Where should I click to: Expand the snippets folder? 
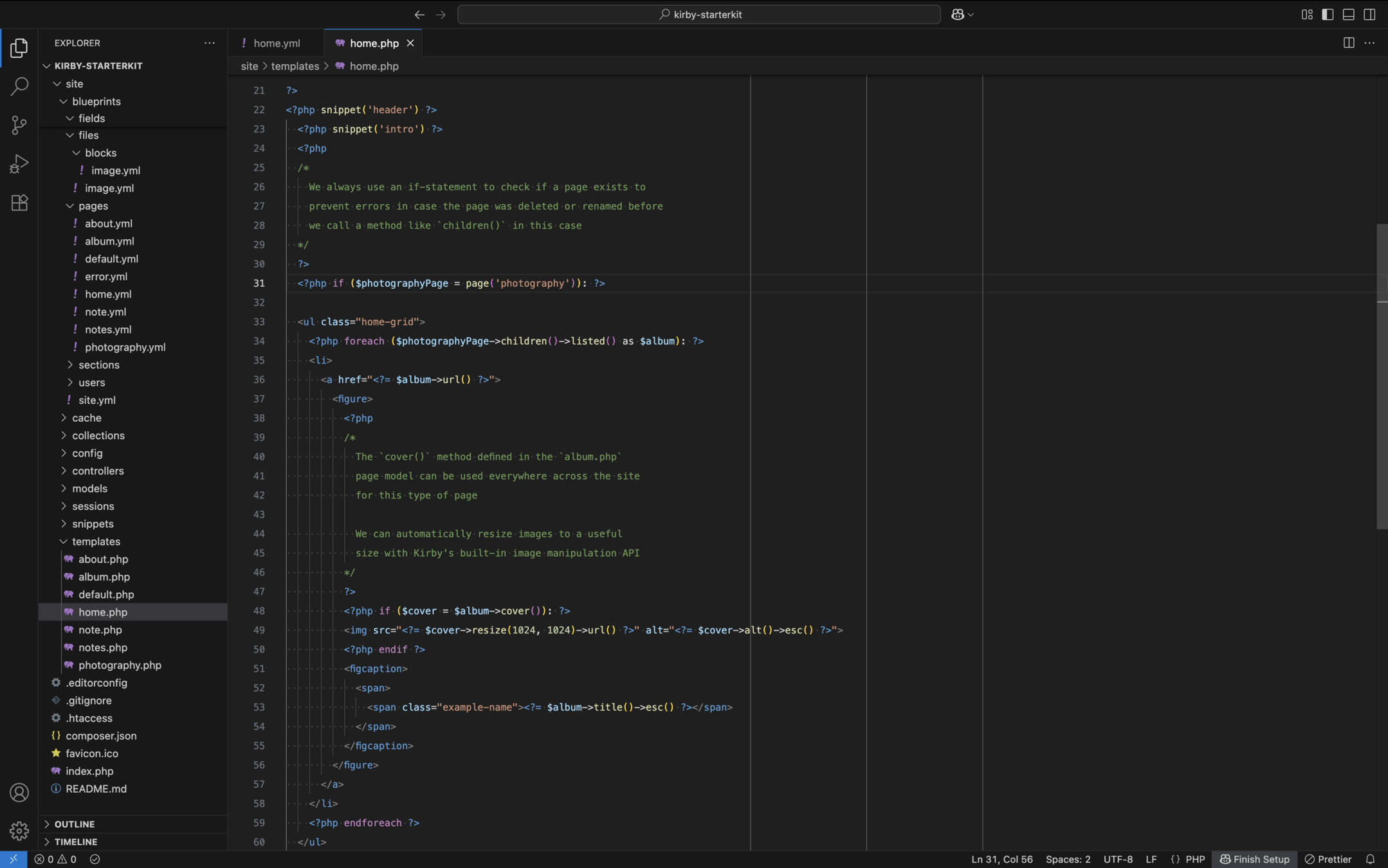pos(93,523)
